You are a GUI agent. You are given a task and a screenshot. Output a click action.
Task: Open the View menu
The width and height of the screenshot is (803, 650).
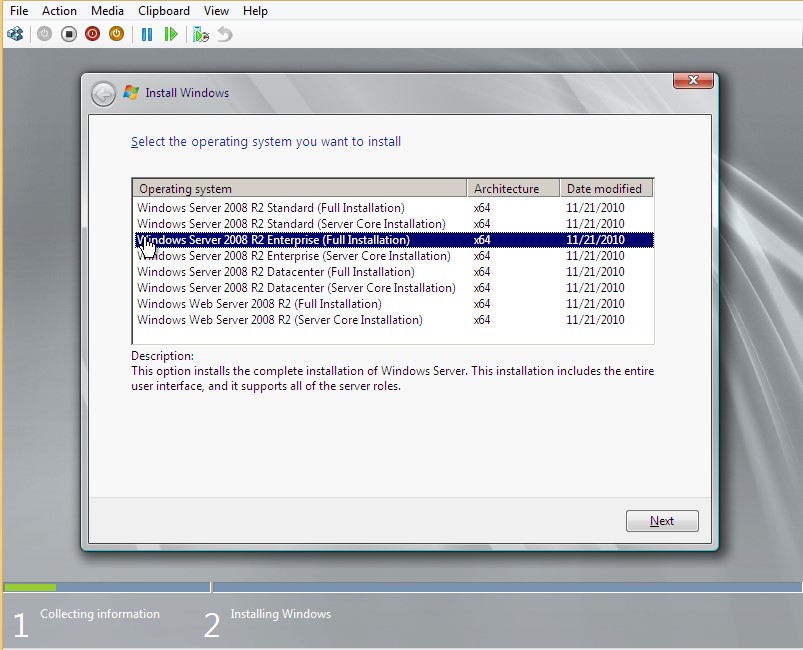click(x=216, y=11)
